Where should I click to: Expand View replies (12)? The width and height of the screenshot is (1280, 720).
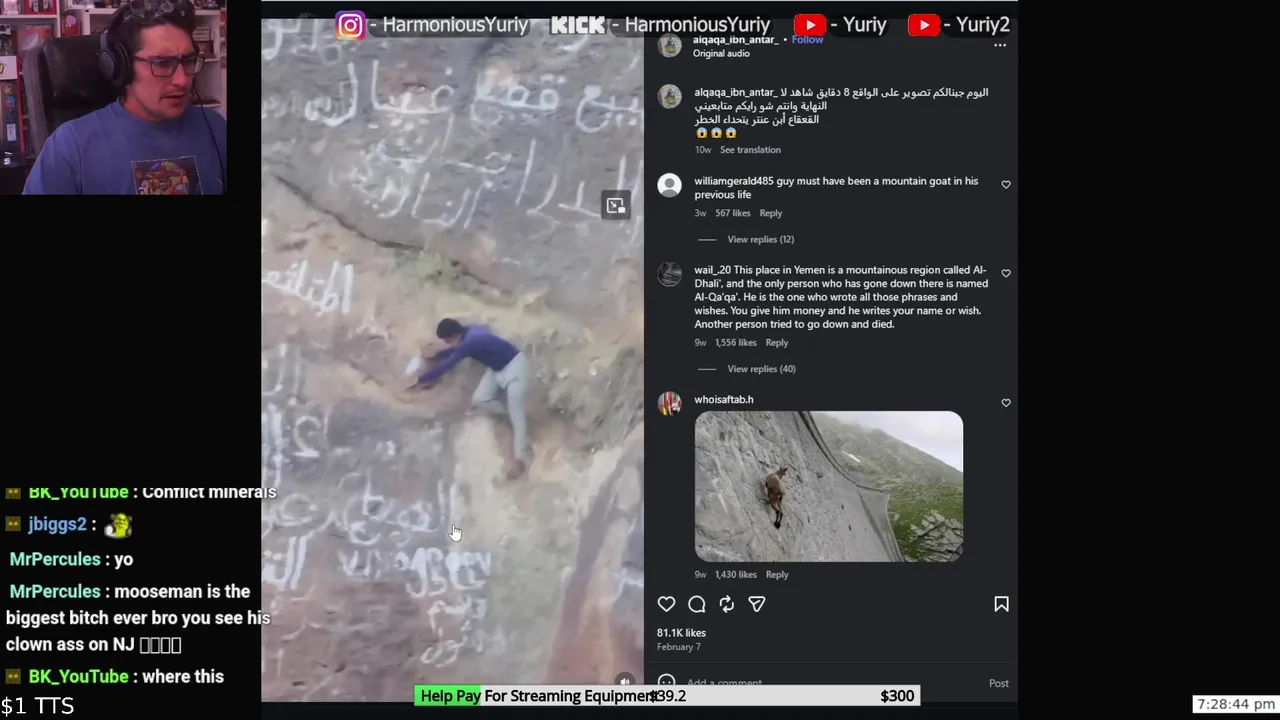[760, 239]
